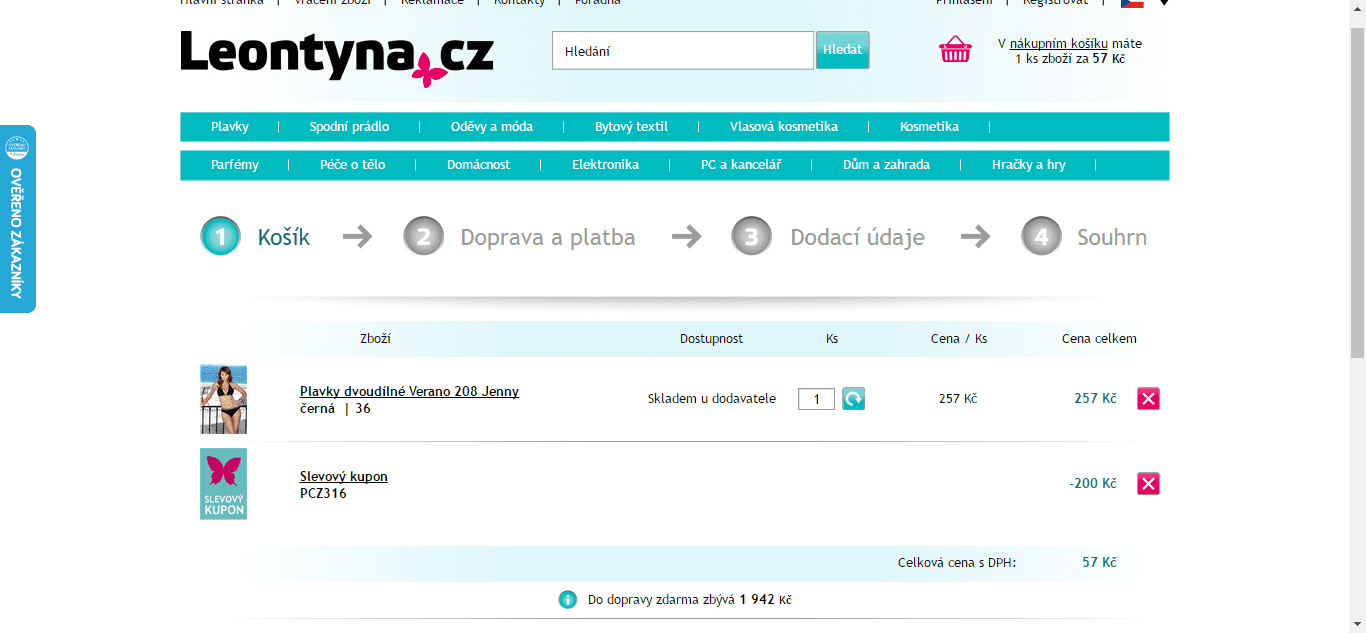Click the Leontyna.cz butterfly logo
Screen dimensions: 1366x633
[337, 56]
